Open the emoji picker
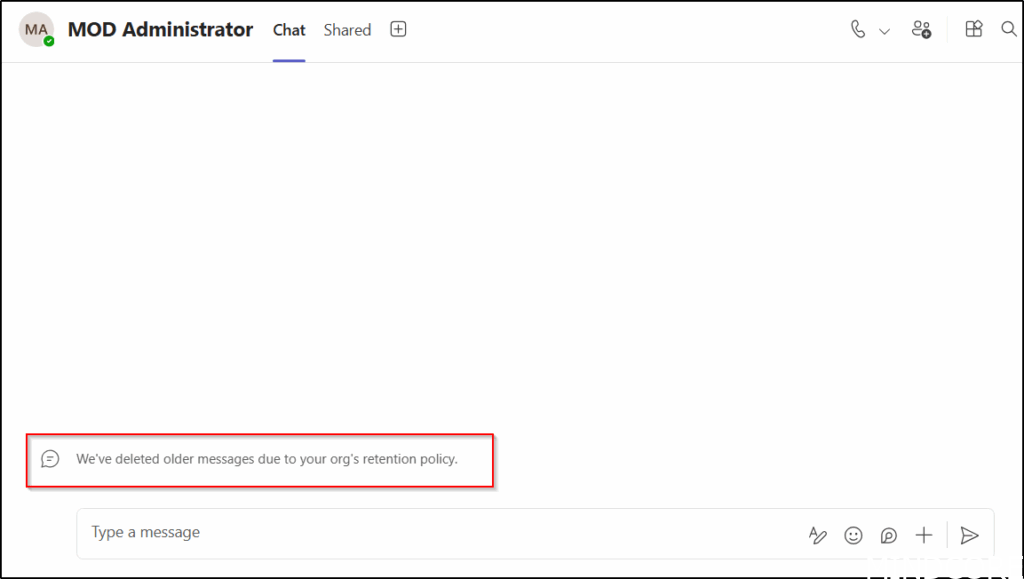This screenshot has height=579, width=1024. (x=853, y=535)
